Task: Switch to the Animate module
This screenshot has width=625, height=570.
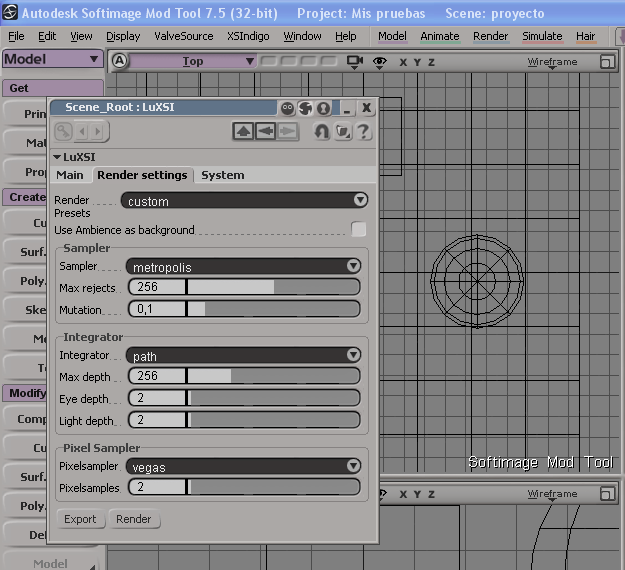Action: (x=440, y=36)
